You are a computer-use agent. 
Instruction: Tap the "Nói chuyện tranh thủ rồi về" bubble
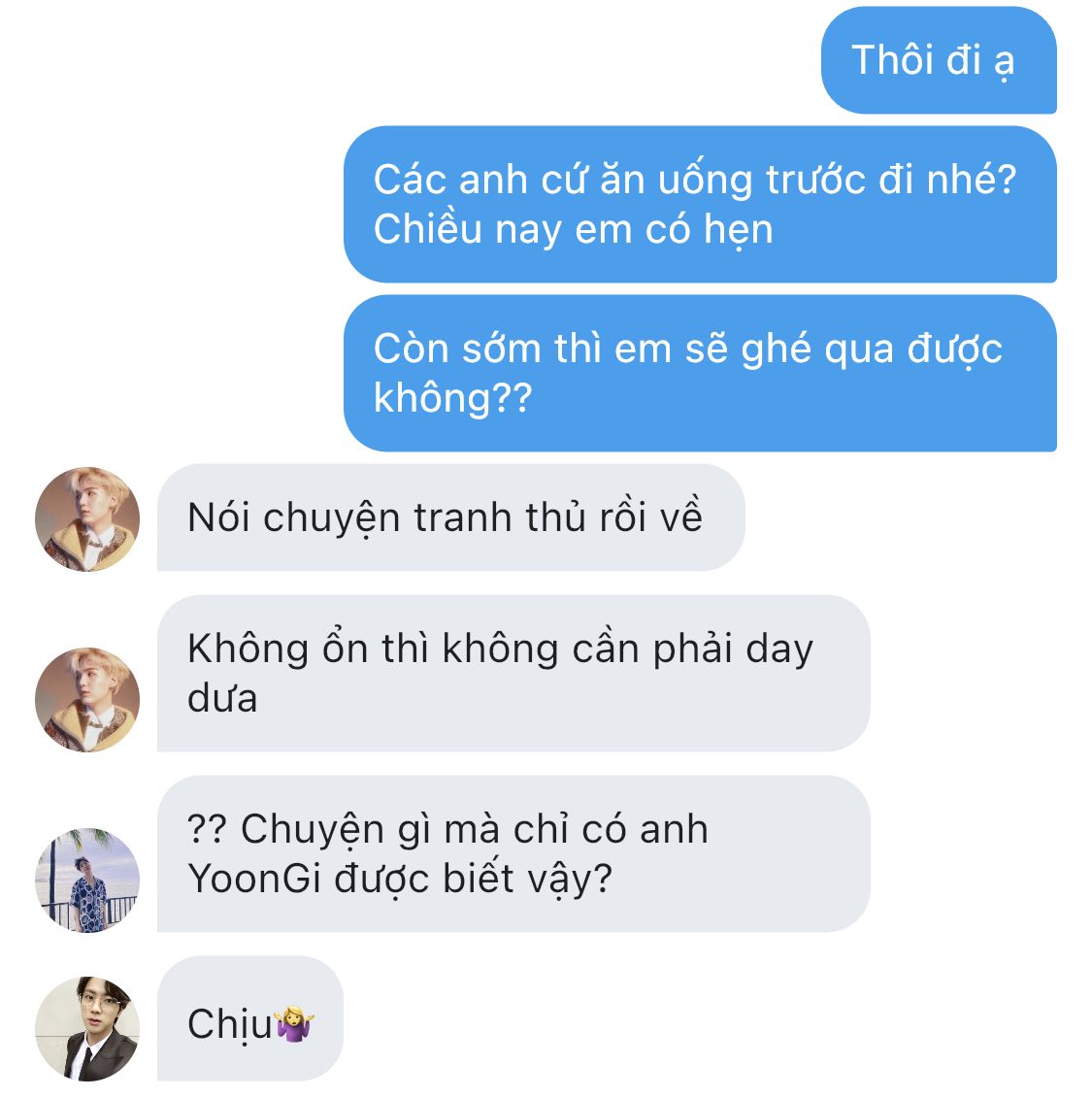click(x=450, y=517)
